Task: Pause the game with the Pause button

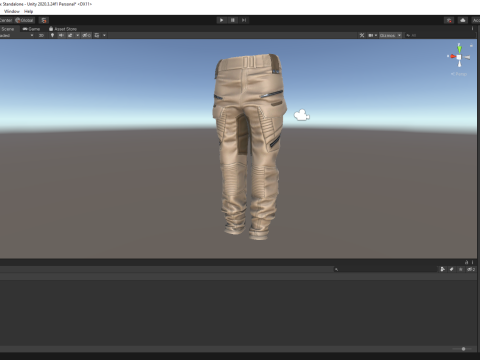Action: [233, 20]
